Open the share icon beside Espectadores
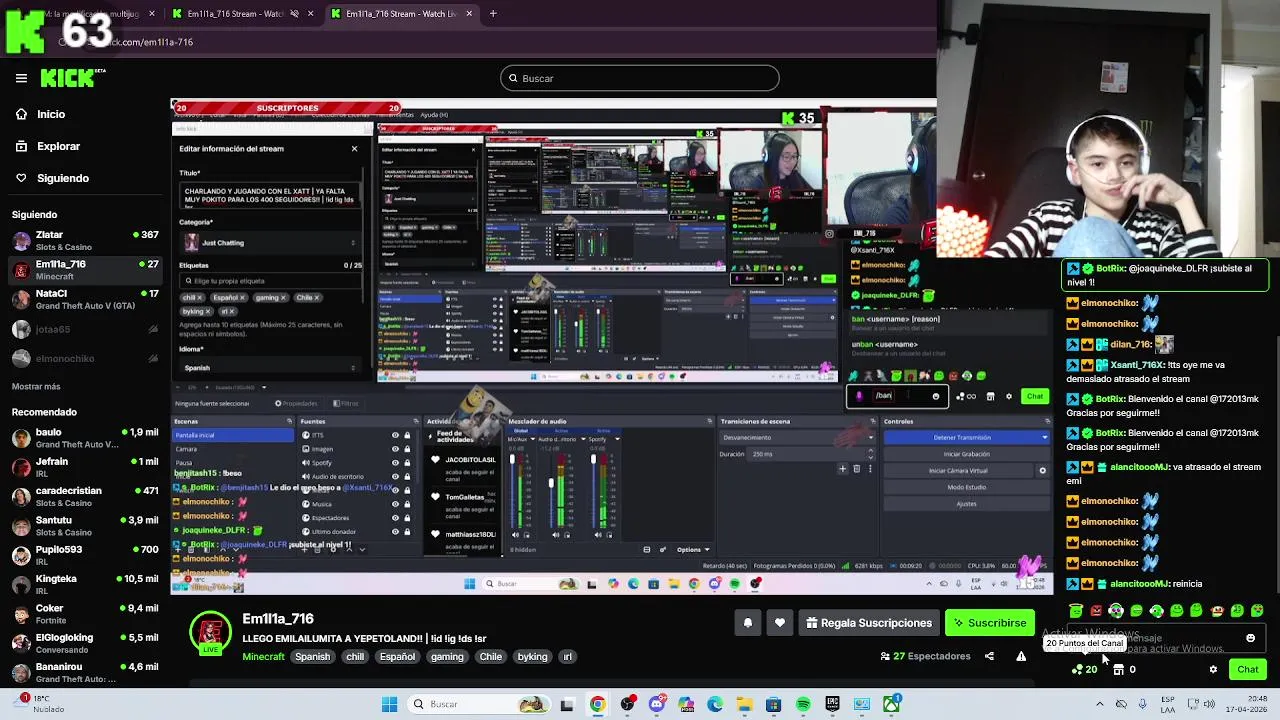This screenshot has height=720, width=1280. [989, 656]
